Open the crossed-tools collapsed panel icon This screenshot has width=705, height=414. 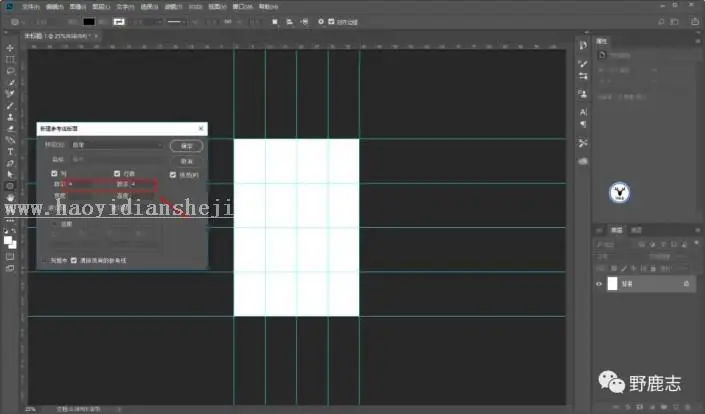click(583, 143)
